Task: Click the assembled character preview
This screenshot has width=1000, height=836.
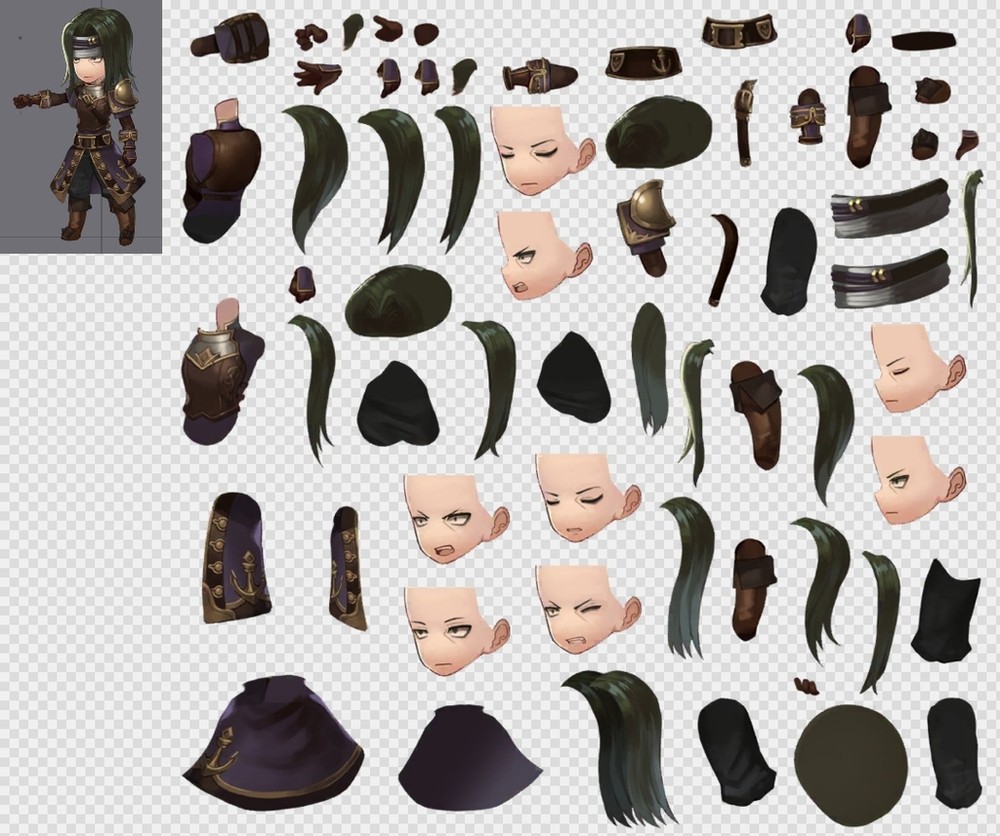Action: coord(80,127)
